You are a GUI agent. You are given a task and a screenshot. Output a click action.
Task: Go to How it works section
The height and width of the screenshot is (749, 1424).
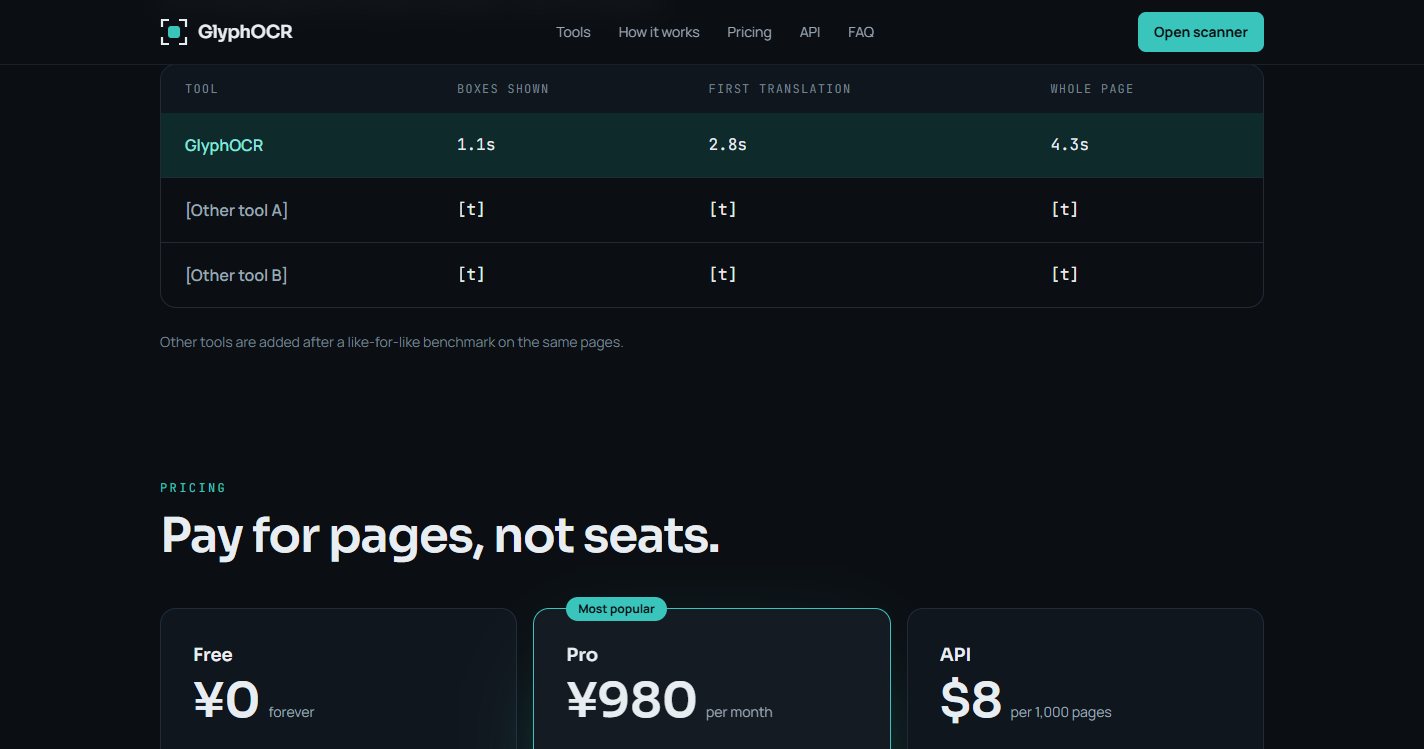tap(659, 32)
